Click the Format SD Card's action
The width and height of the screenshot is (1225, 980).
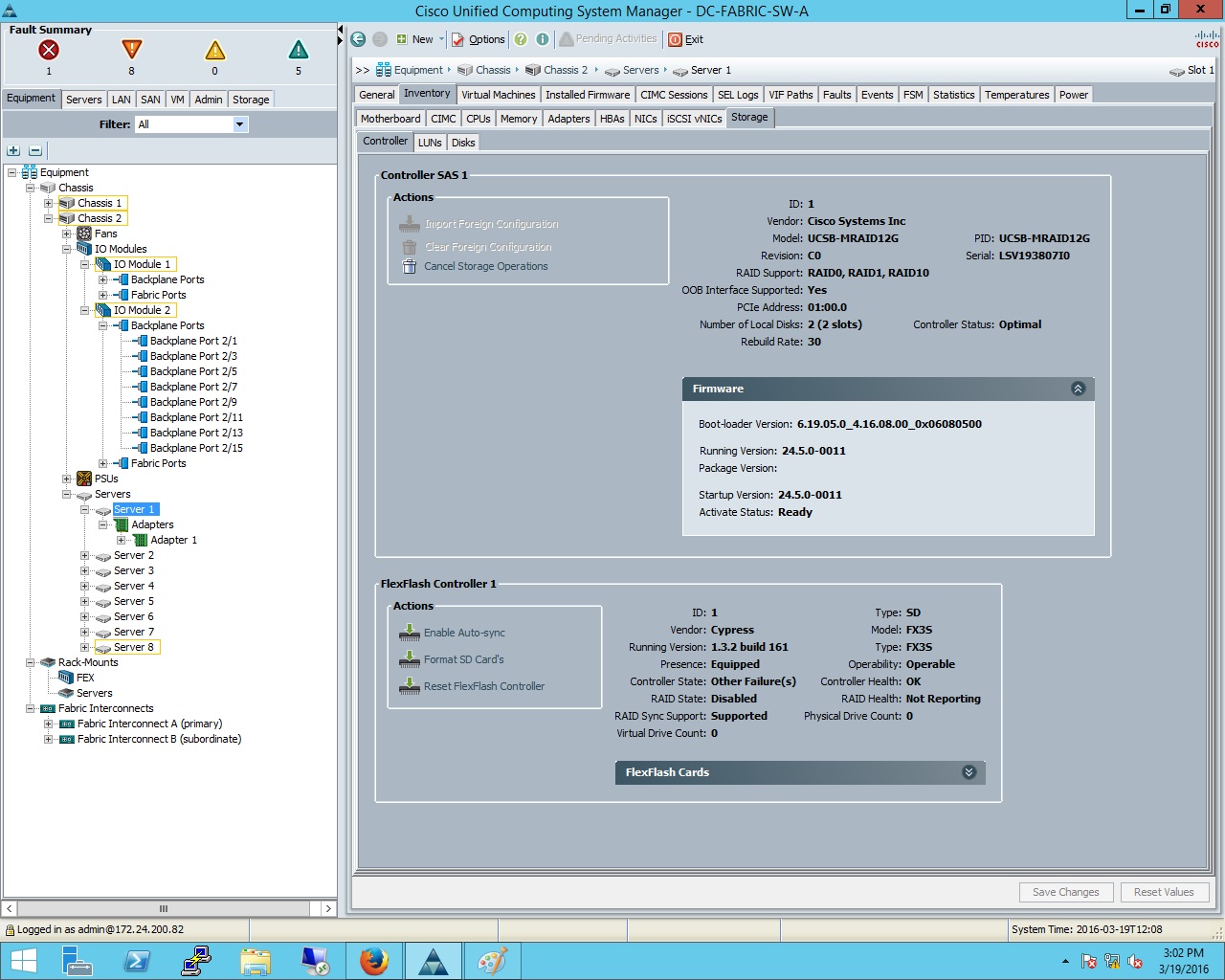(463, 659)
